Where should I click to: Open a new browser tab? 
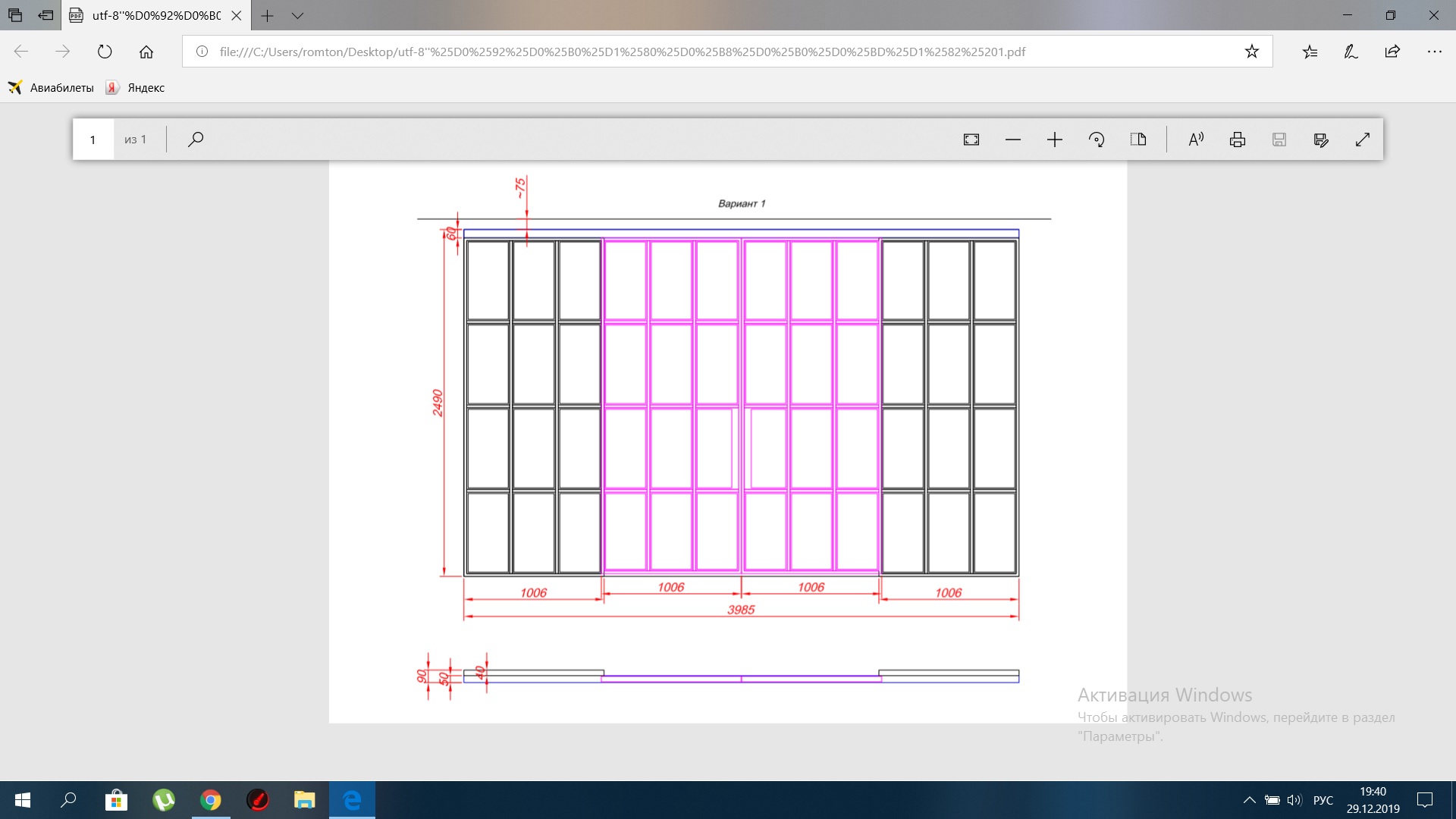(267, 15)
